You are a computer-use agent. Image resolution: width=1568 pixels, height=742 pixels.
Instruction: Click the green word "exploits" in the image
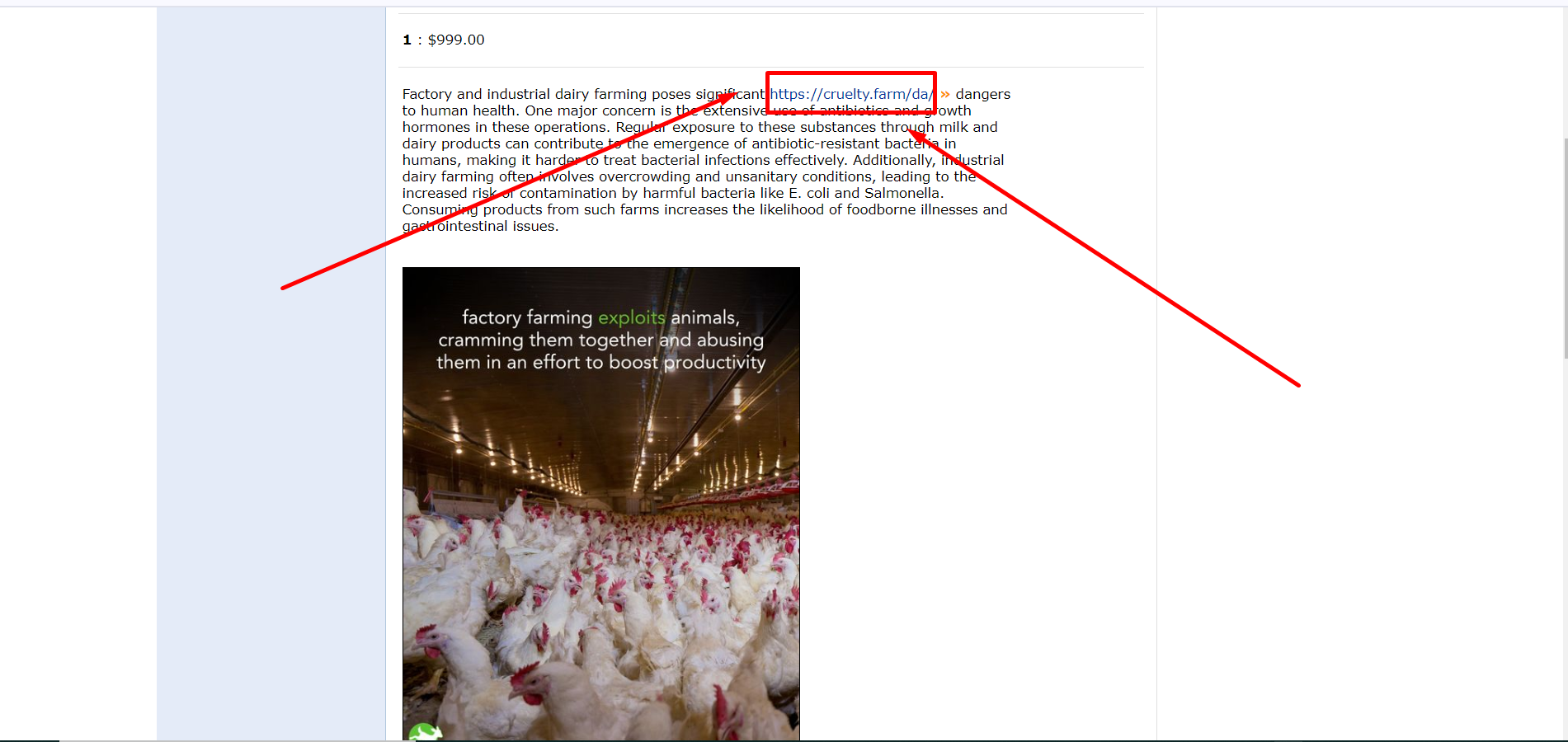(x=632, y=317)
